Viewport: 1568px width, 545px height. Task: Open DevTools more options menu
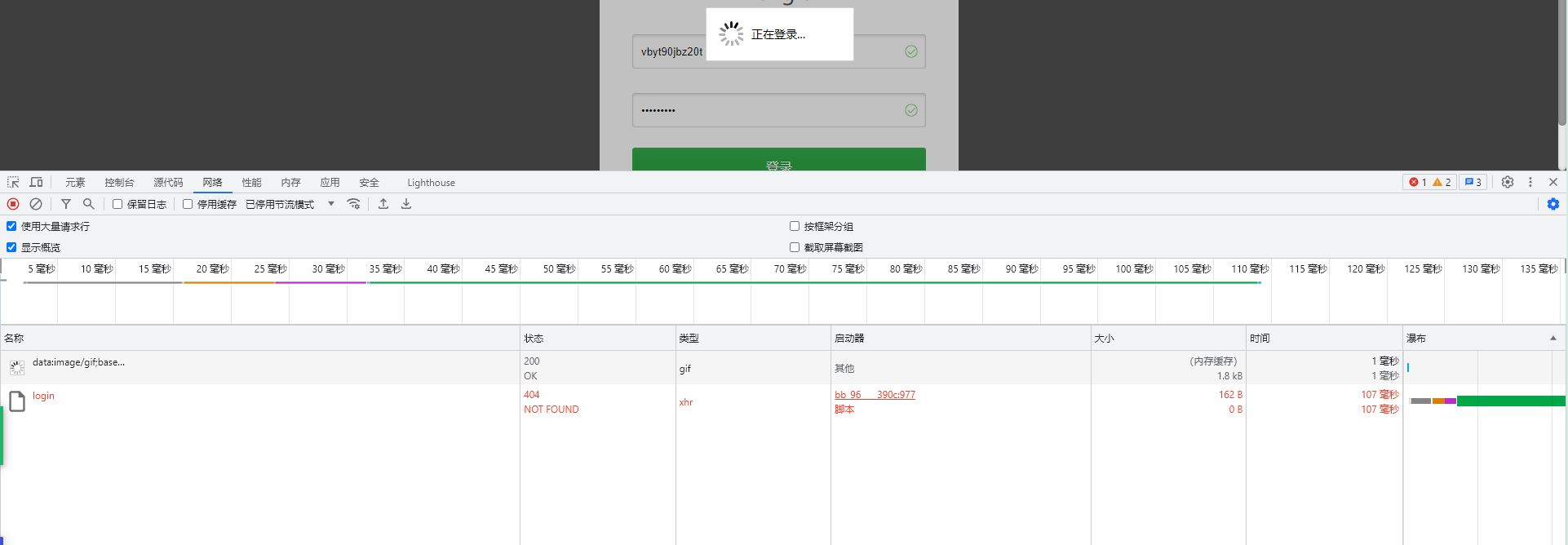pyautogui.click(x=1530, y=182)
